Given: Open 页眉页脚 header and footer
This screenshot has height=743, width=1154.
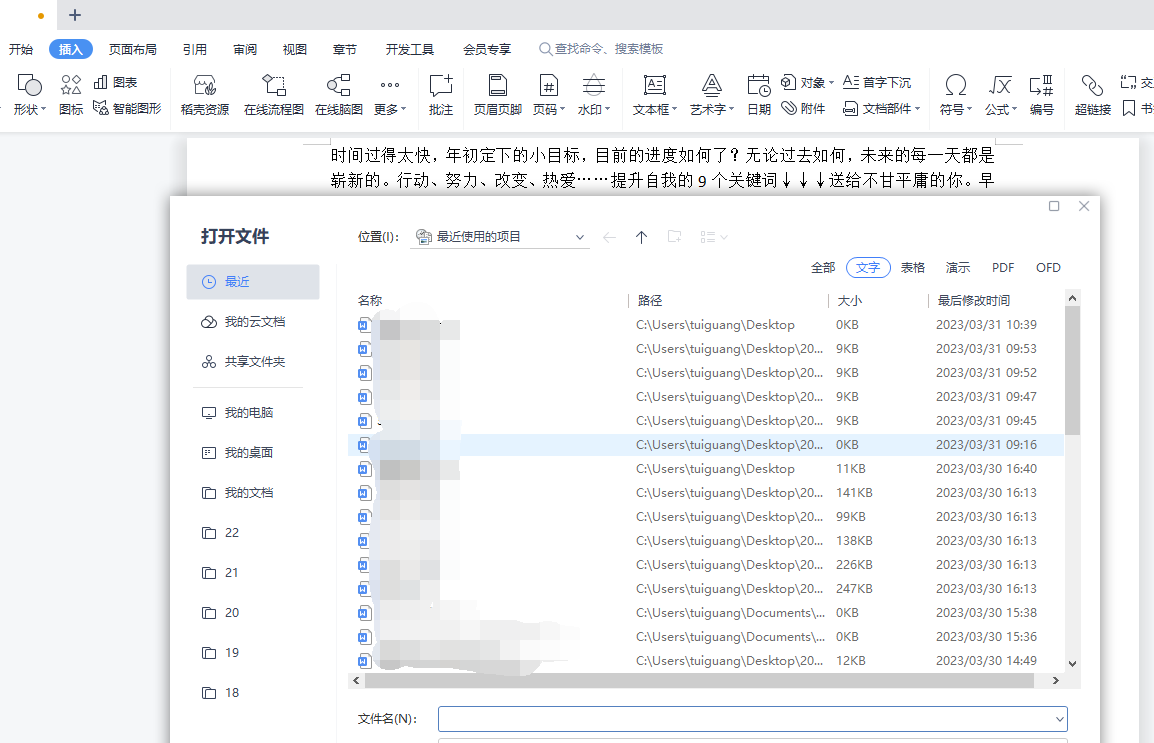Looking at the screenshot, I should [498, 95].
